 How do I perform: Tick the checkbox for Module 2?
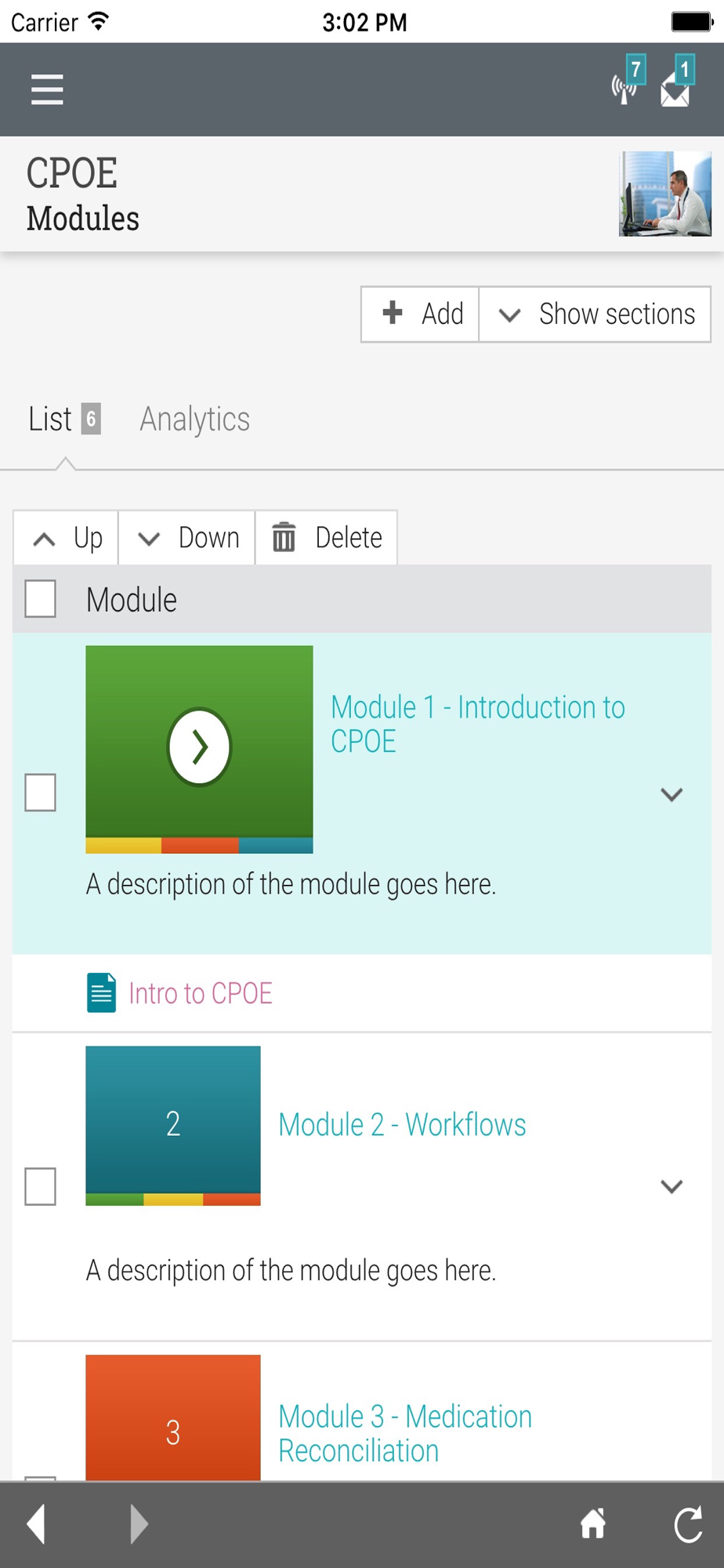coord(40,1185)
